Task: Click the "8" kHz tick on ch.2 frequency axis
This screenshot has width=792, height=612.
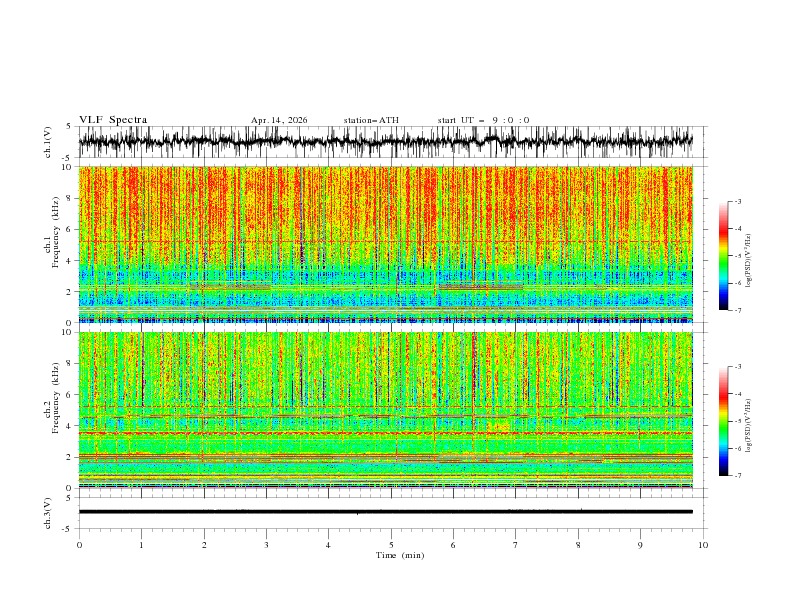Action: pyautogui.click(x=70, y=364)
